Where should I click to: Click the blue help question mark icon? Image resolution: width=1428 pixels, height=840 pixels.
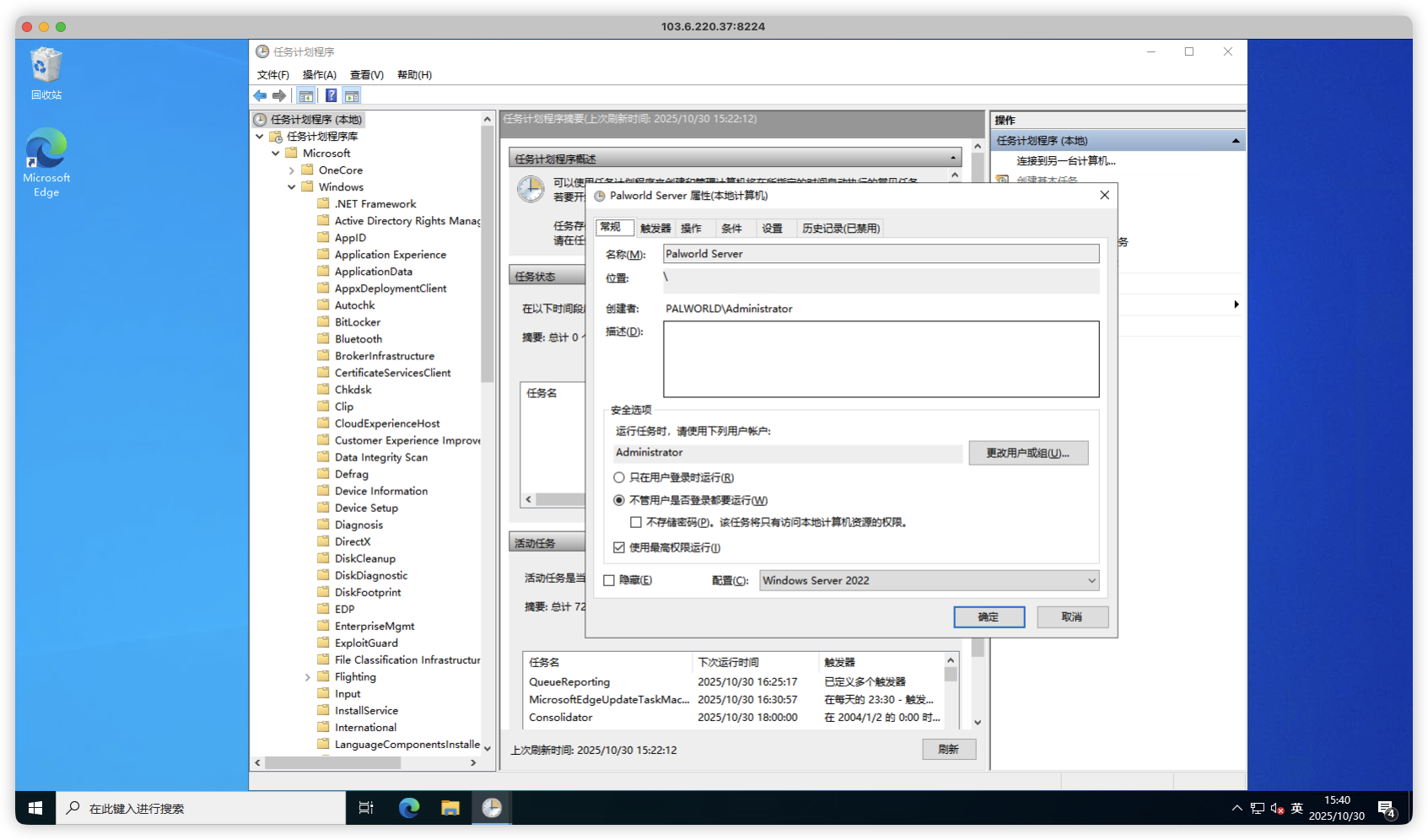coord(331,96)
